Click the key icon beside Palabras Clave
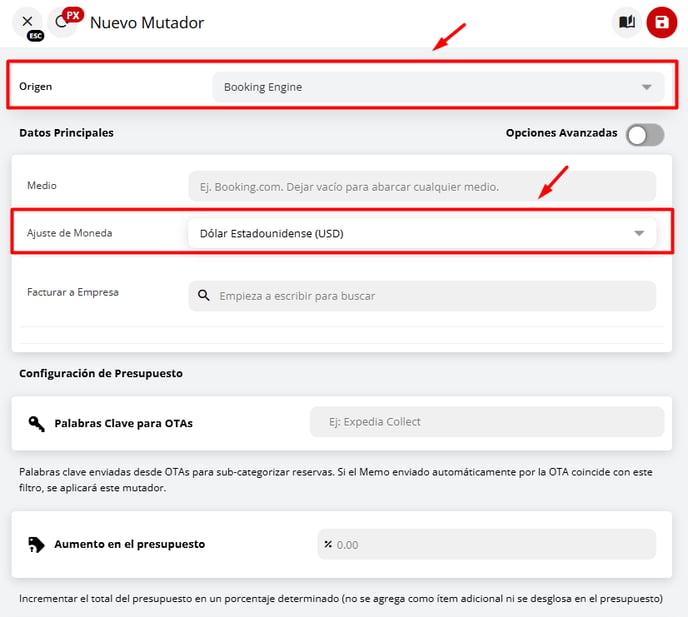 pyautogui.click(x=37, y=423)
